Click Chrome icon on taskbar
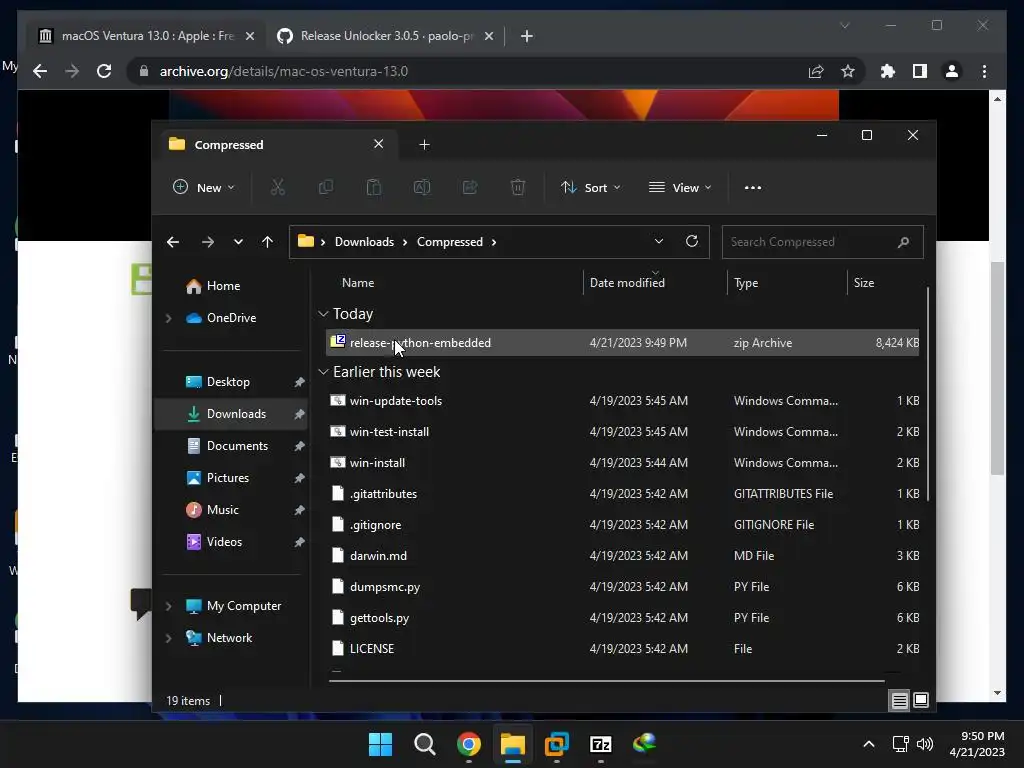Viewport: 1024px width, 768px height. 469,744
